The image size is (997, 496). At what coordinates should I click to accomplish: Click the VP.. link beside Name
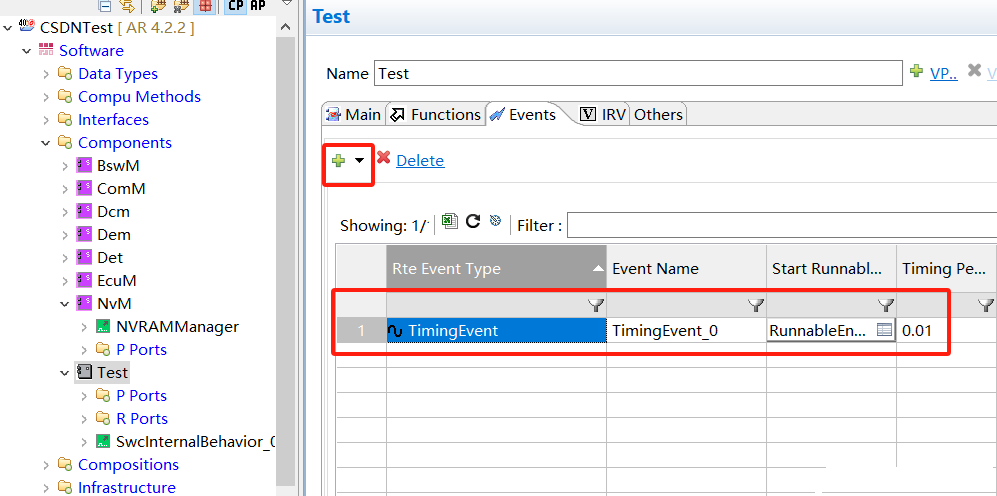(x=943, y=73)
